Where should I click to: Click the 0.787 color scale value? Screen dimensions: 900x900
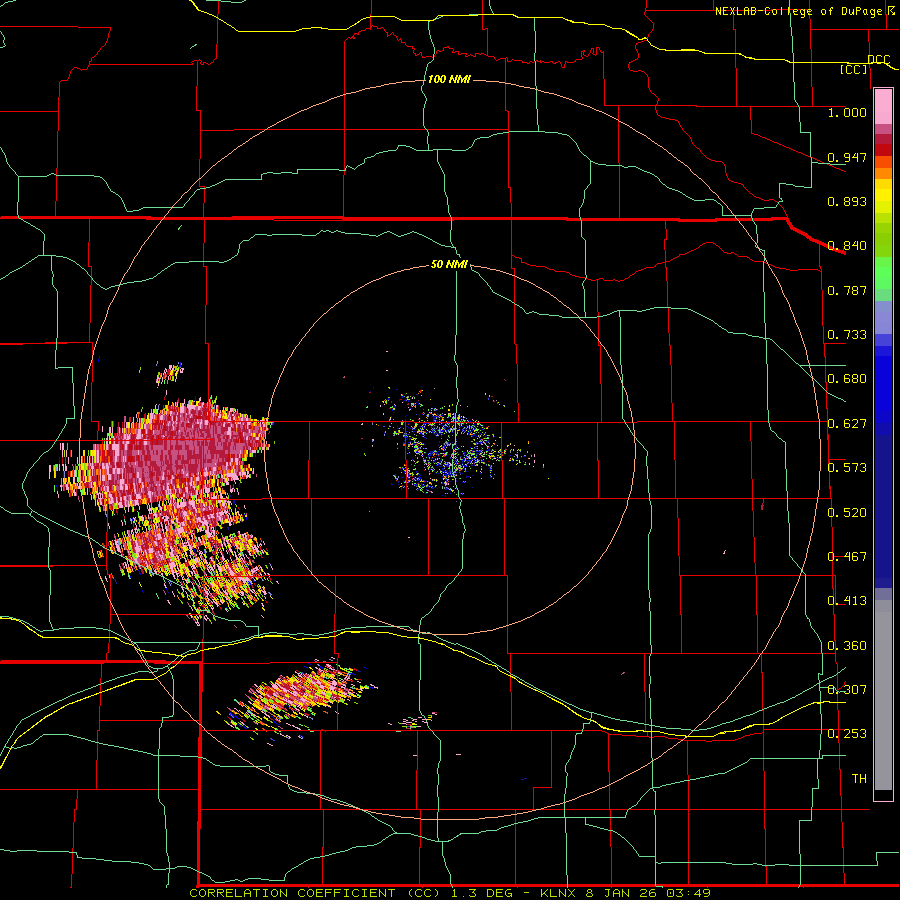tap(847, 290)
